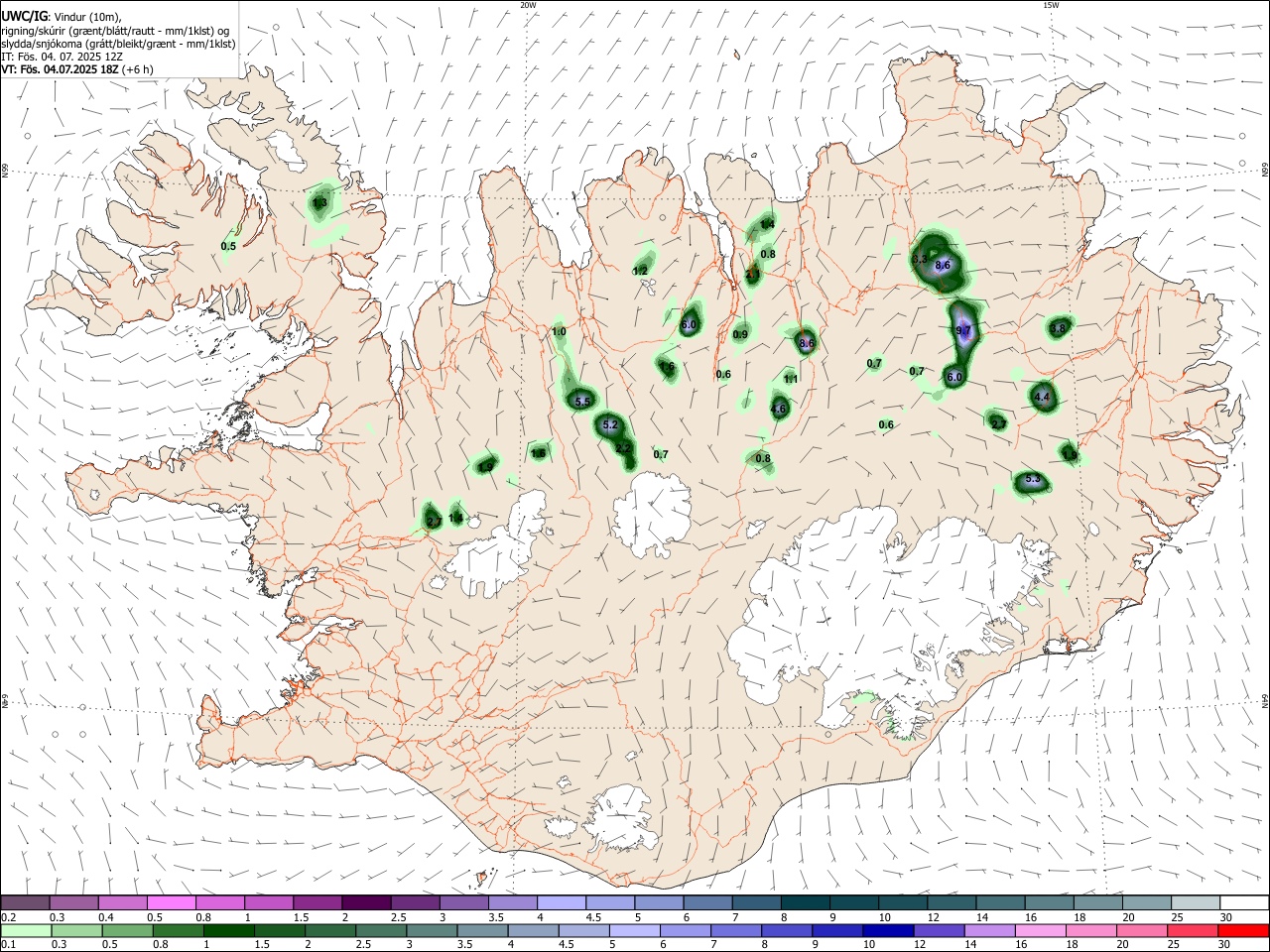Click the VT valid time line
Viewport: 1270px width, 952px height.
coord(76,69)
